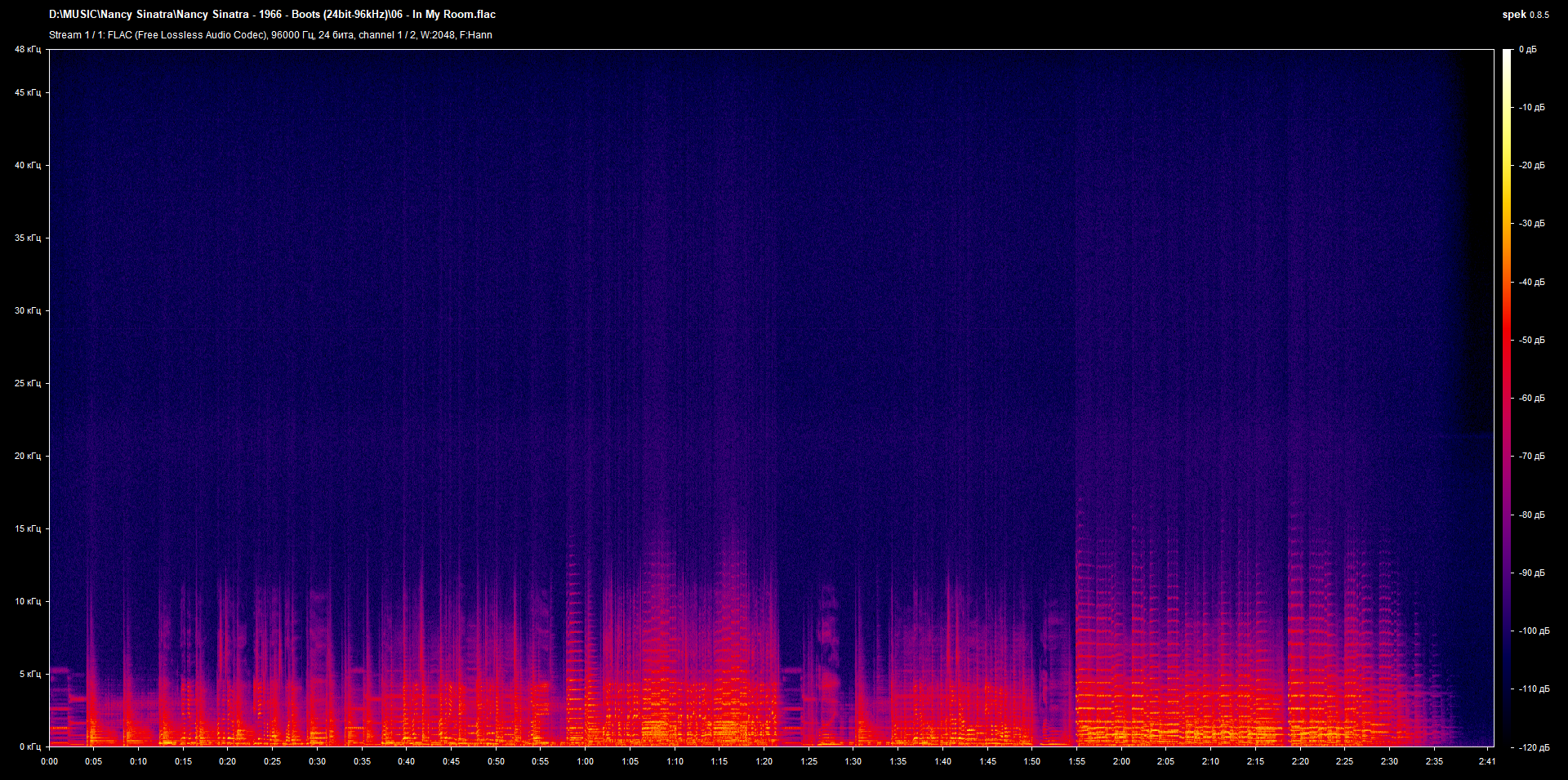
Task: Click the 2:20 time axis label
Action: click(x=1300, y=761)
